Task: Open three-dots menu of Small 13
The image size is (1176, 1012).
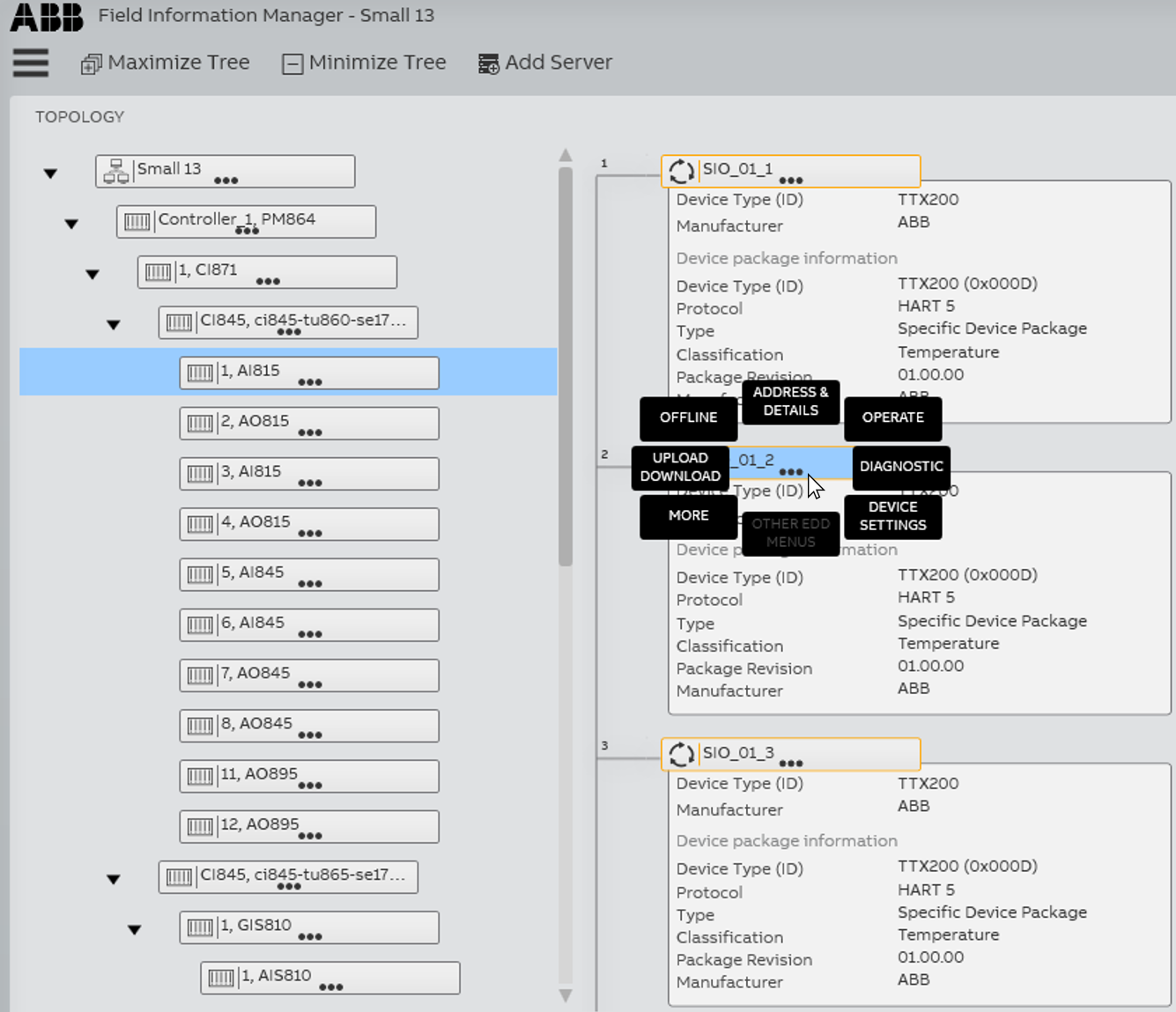Action: click(226, 181)
